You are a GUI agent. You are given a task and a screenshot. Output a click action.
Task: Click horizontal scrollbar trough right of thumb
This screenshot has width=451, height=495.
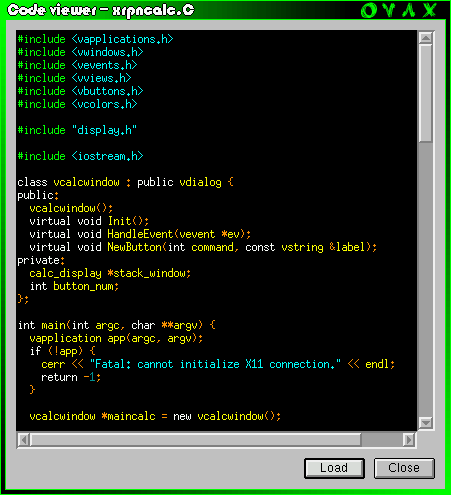pos(382,440)
